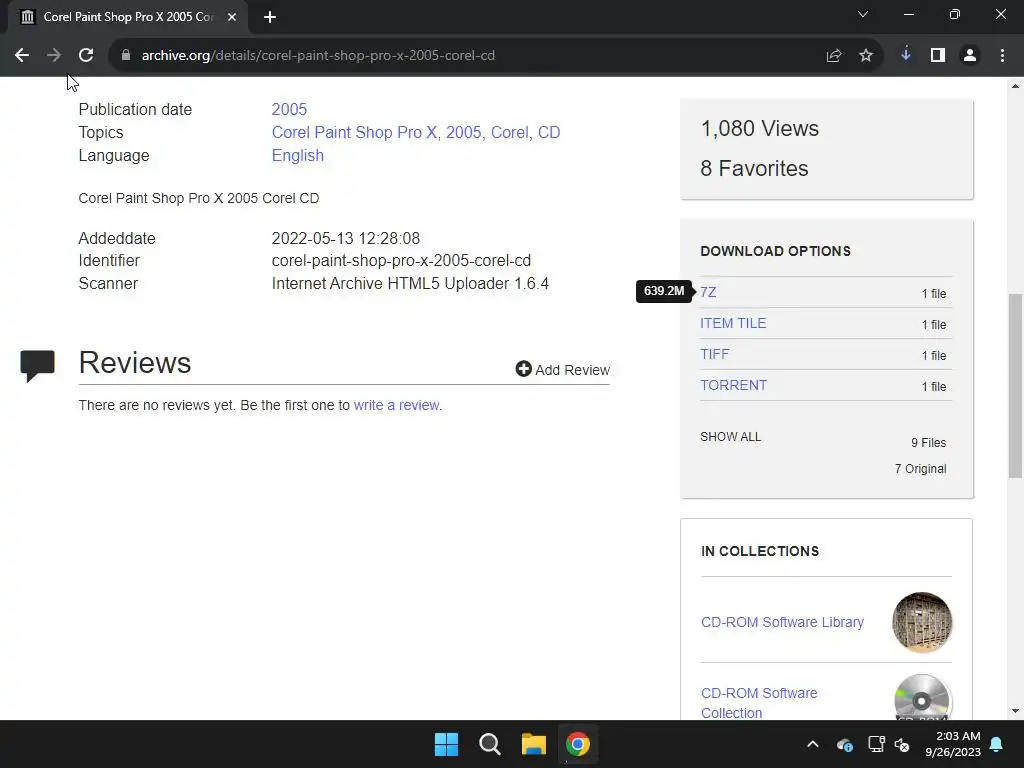Open the 2005 topic link

464,132
